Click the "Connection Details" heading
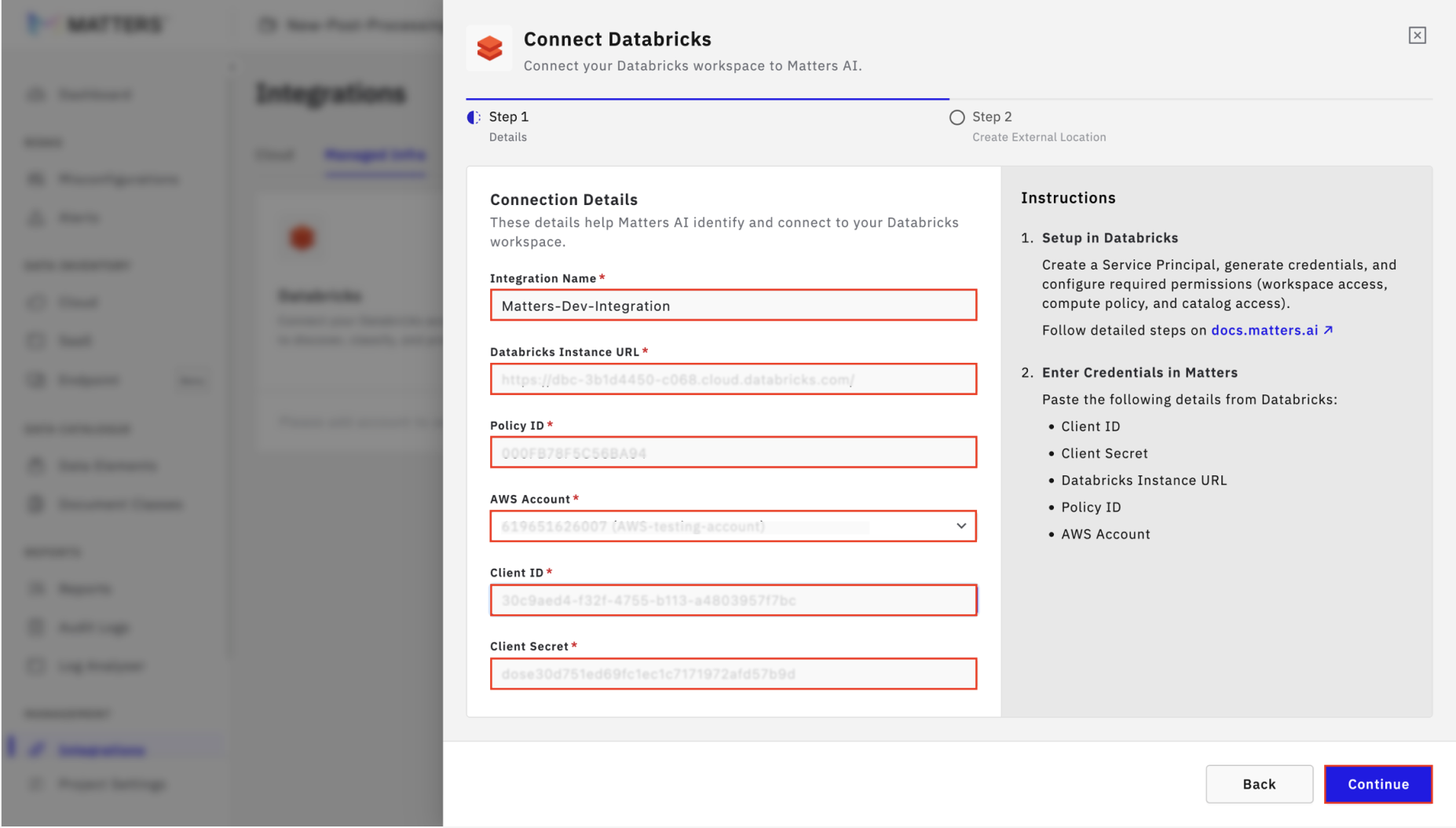This screenshot has height=828, width=1456. (564, 200)
